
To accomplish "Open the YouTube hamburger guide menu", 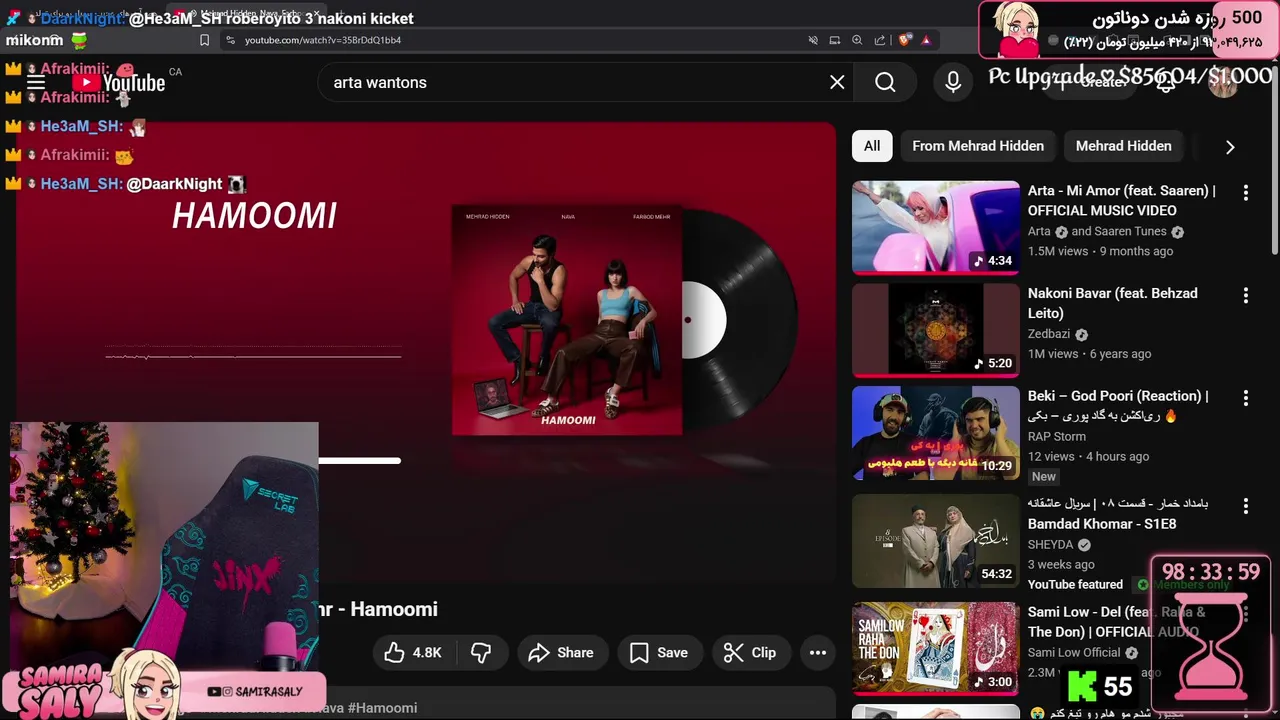I will point(36,82).
